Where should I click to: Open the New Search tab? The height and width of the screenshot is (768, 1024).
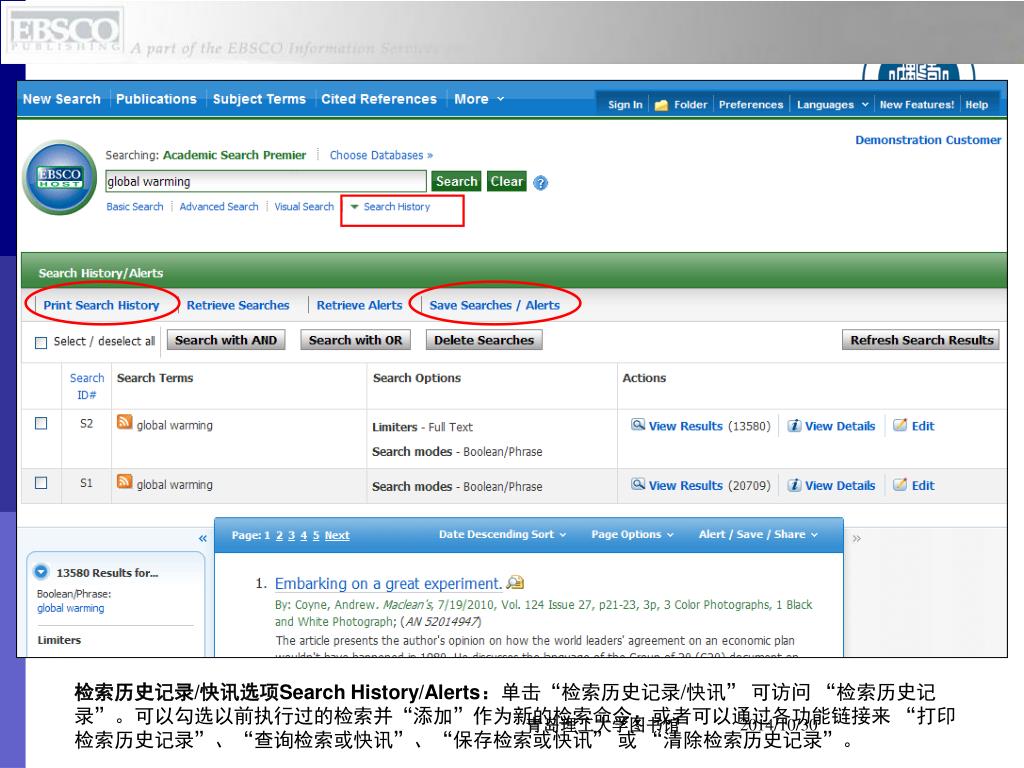[62, 99]
